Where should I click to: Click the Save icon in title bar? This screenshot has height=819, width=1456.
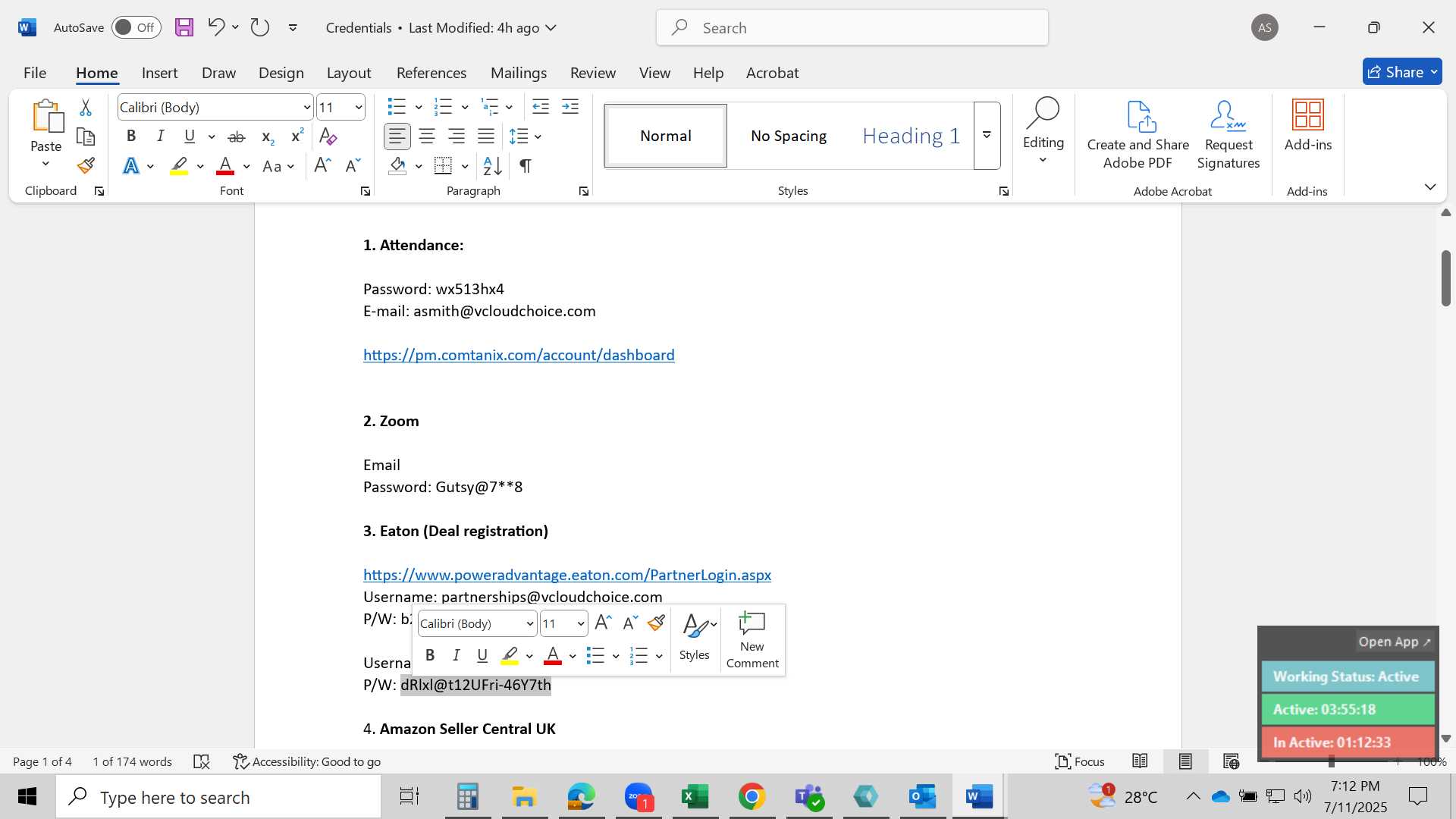[x=184, y=28]
